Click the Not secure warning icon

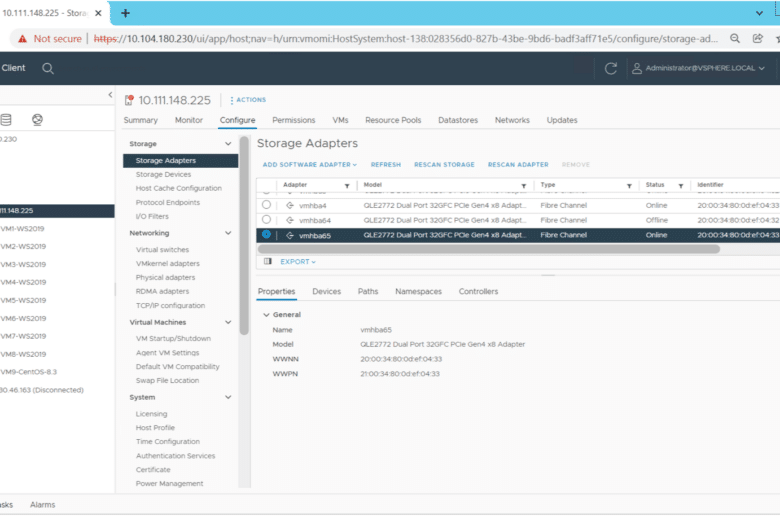pos(22,39)
